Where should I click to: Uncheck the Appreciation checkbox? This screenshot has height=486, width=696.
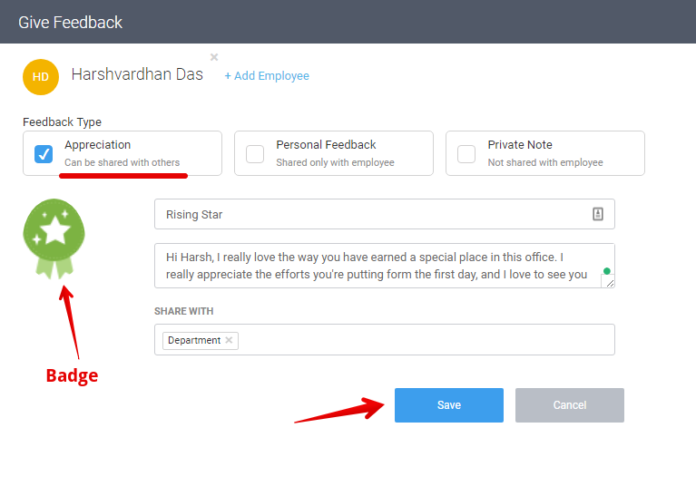click(44, 154)
